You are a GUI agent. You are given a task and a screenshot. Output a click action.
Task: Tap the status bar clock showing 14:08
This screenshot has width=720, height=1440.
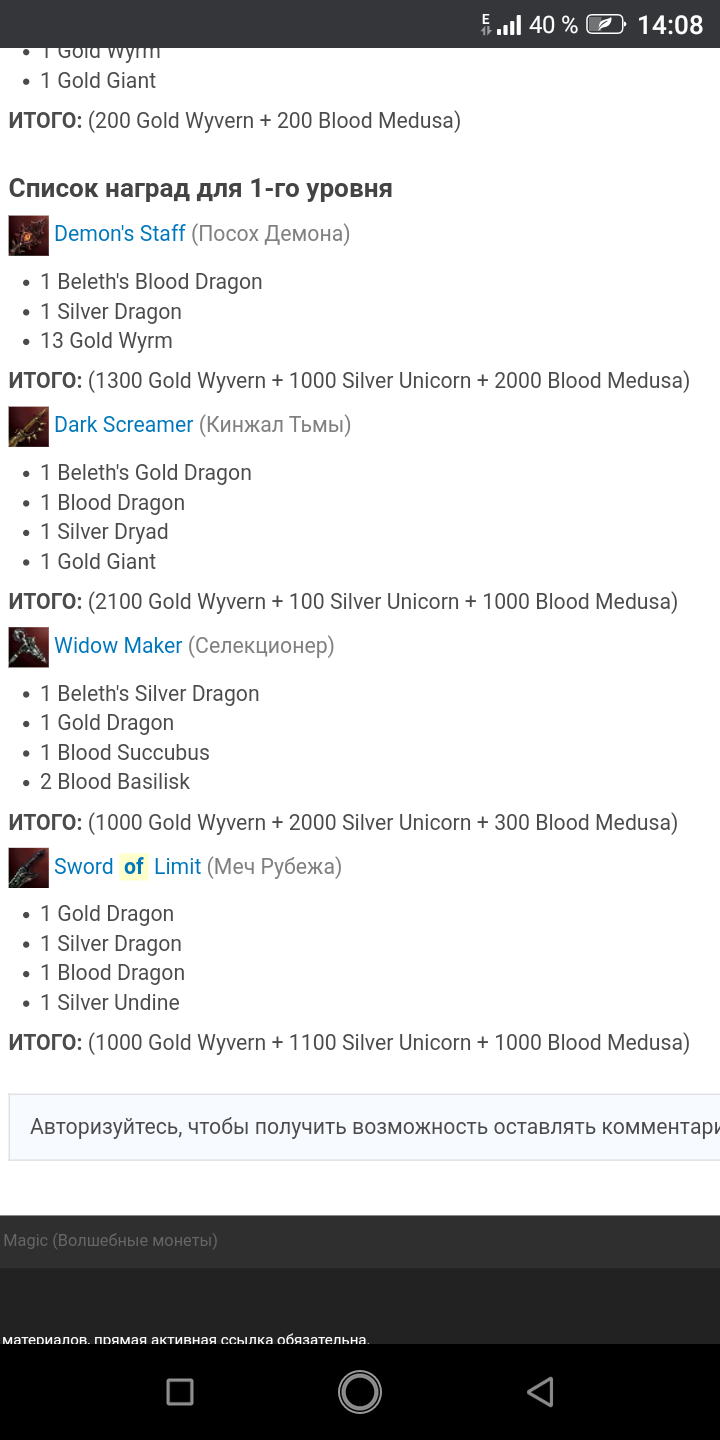pyautogui.click(x=670, y=25)
